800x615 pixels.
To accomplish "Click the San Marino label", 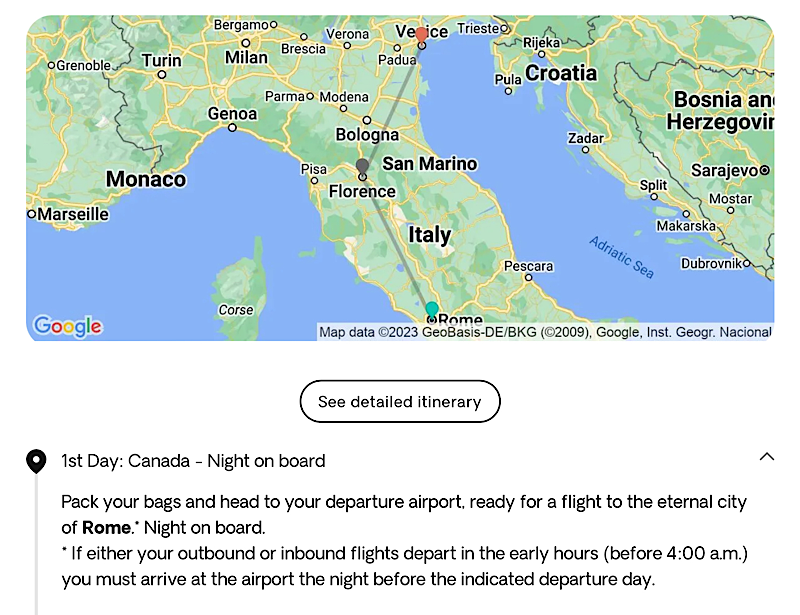I will pos(430,164).
